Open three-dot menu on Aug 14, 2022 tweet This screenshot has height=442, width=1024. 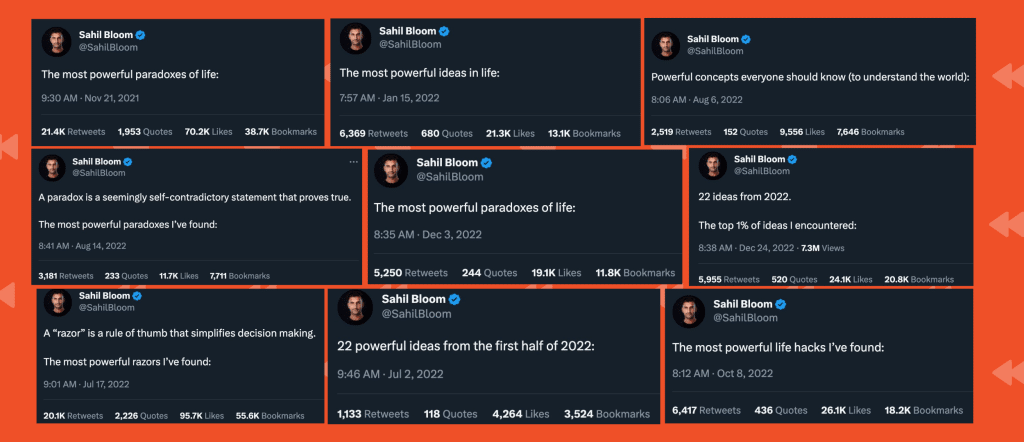pos(353,161)
